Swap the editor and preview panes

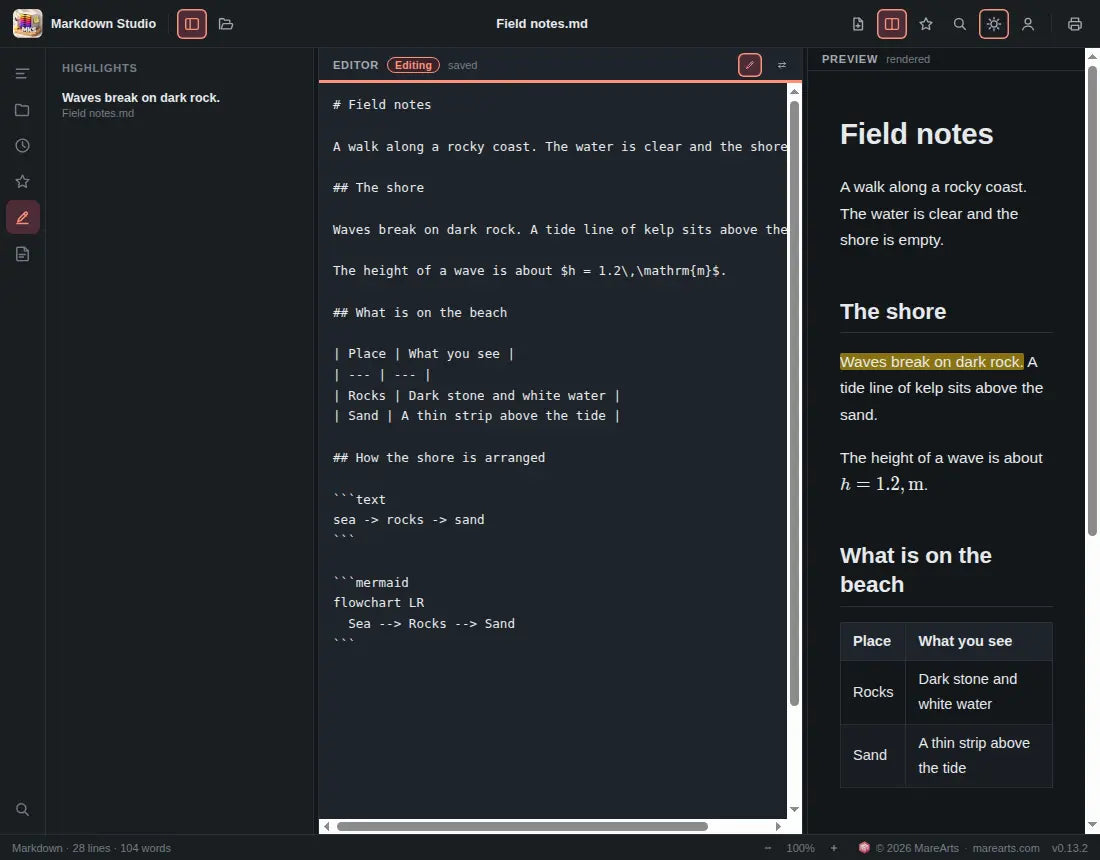pyautogui.click(x=782, y=65)
